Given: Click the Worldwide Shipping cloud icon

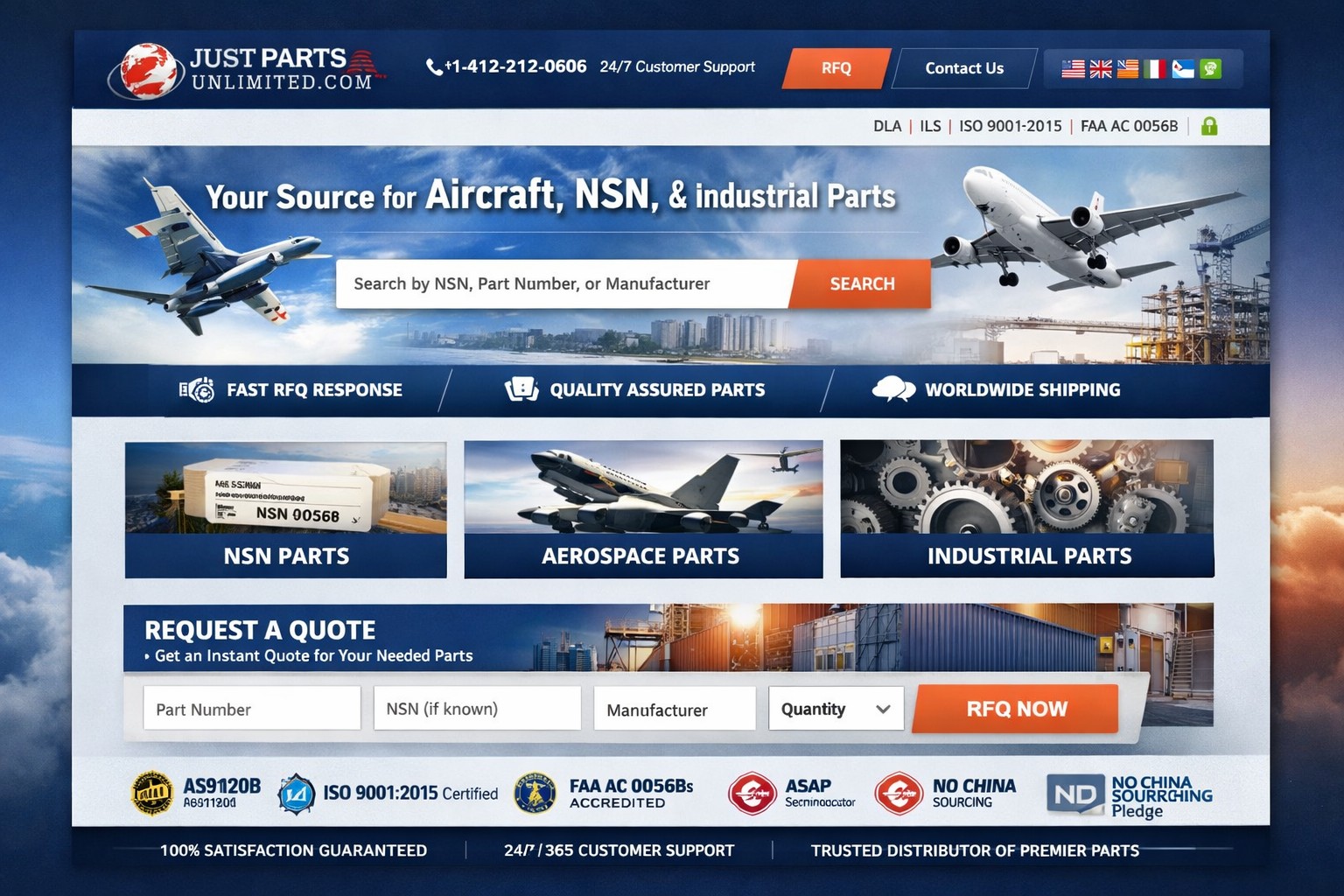Looking at the screenshot, I should pyautogui.click(x=893, y=389).
